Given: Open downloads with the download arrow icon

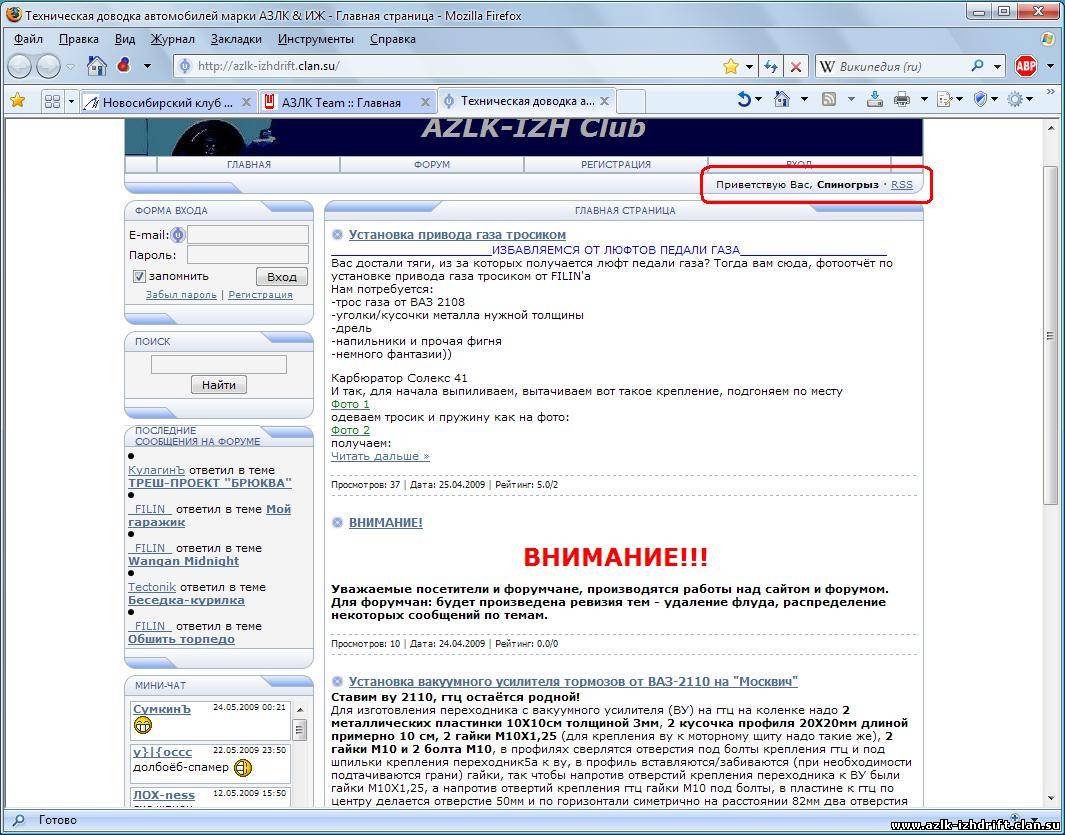Looking at the screenshot, I should point(875,100).
